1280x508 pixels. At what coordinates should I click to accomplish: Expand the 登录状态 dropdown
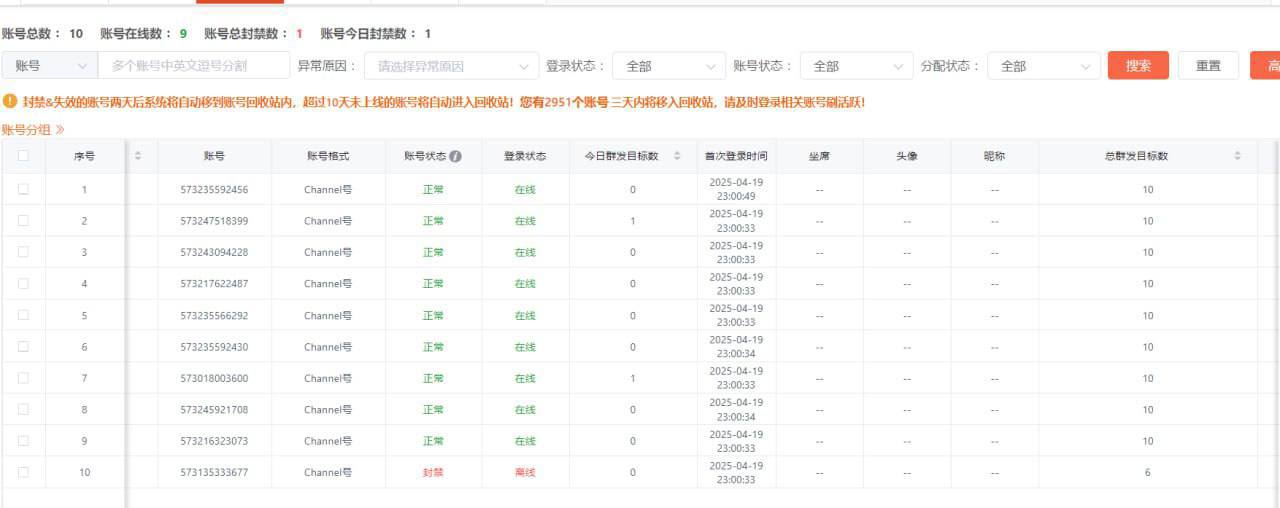pyautogui.click(x=668, y=66)
